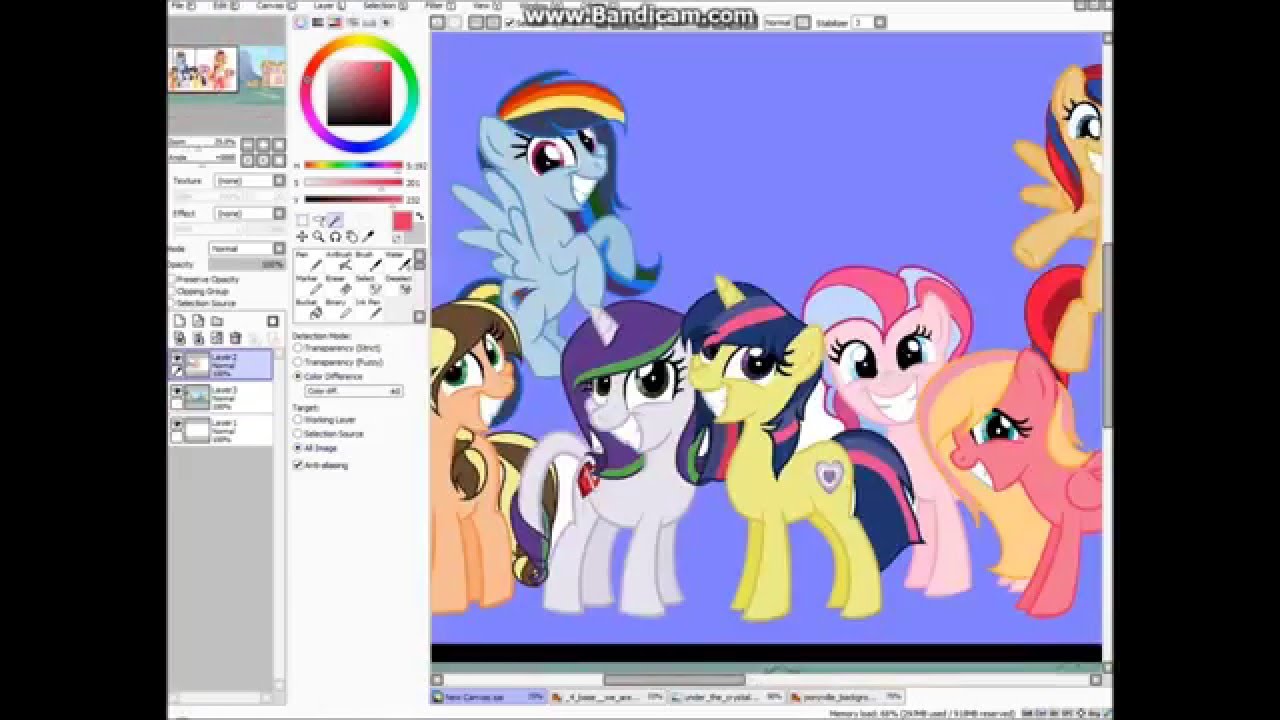This screenshot has height=720, width=1280.
Task: Choose the AirBrush tool
Action: 339,262
